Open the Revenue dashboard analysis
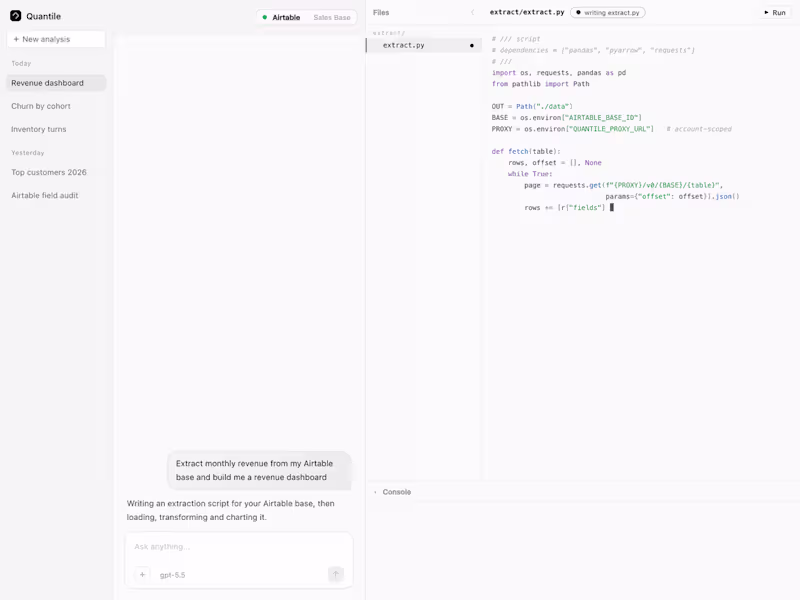Image resolution: width=800 pixels, height=600 pixels. click(56, 83)
